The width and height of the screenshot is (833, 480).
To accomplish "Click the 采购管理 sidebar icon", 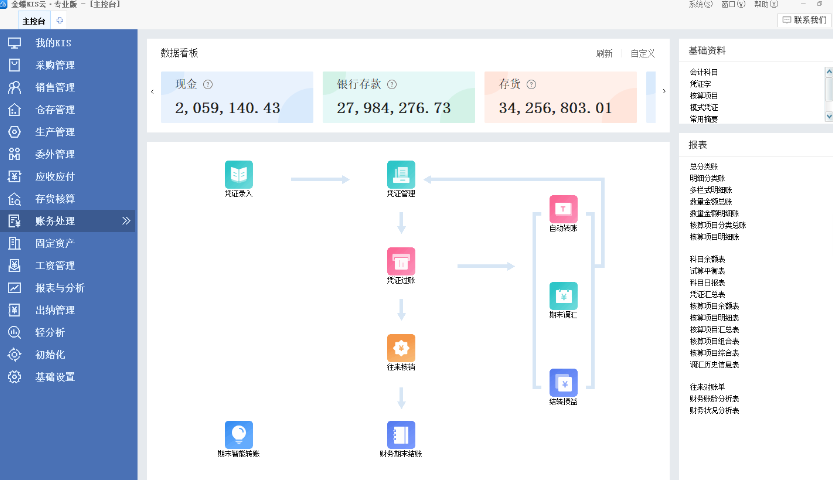I will [x=14, y=65].
